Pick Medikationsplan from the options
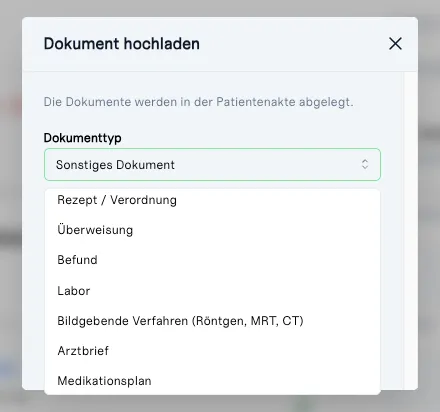This screenshot has height=412, width=440. pos(212,381)
